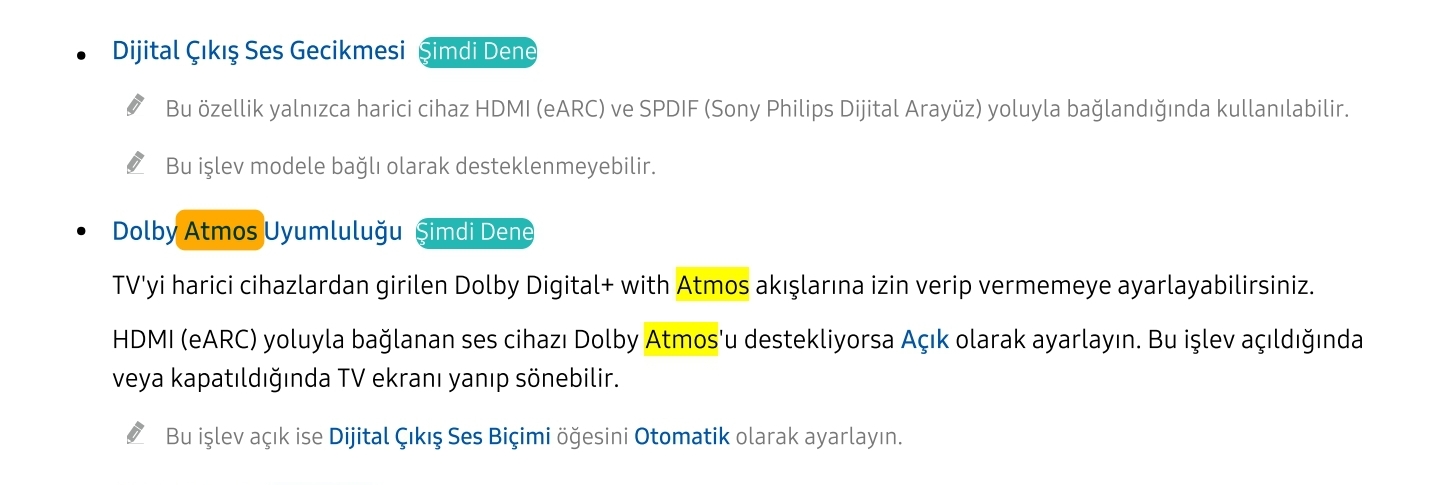Viewport: 1438px width, 485px height.
Task: Click paragraph starting 'TV'yi harici cihazlardan girilen'
Action: [713, 286]
